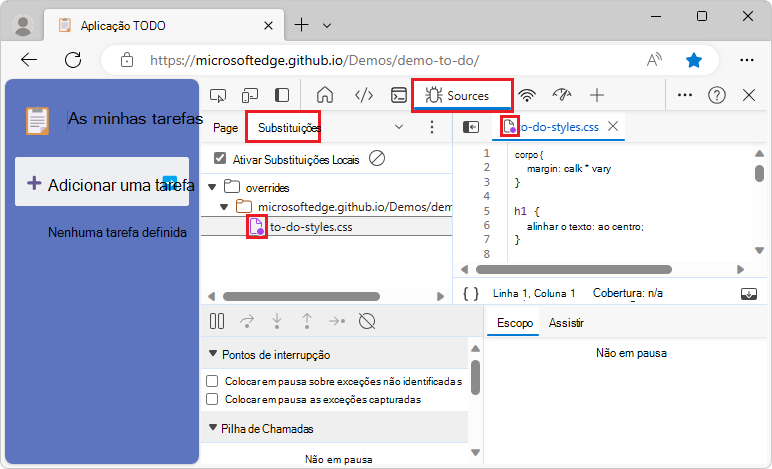
Task: Collapse Pontos de interrupção section
Action: [x=213, y=355]
